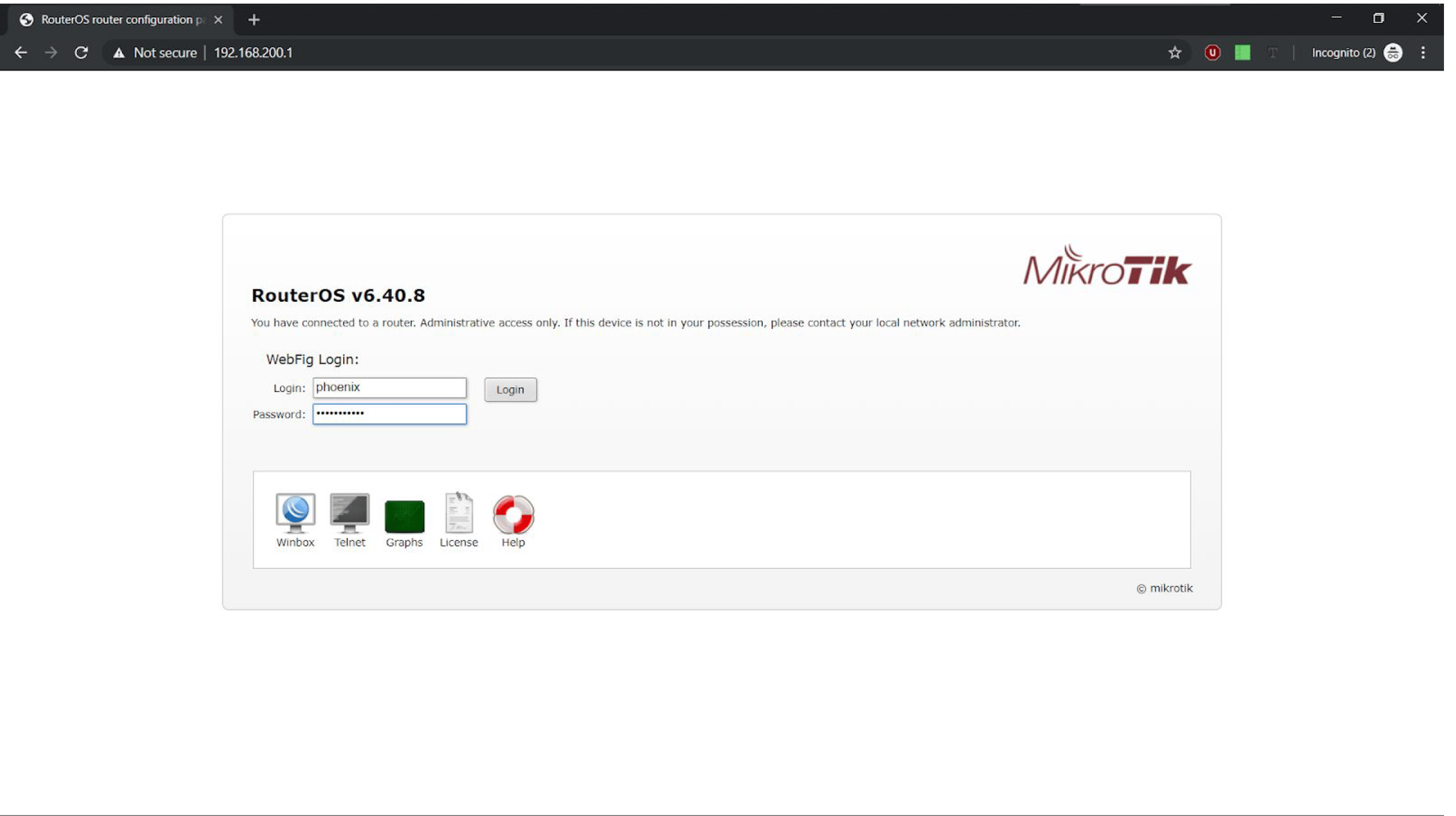
Task: Bookmark this page with the star icon
Action: (x=1174, y=52)
